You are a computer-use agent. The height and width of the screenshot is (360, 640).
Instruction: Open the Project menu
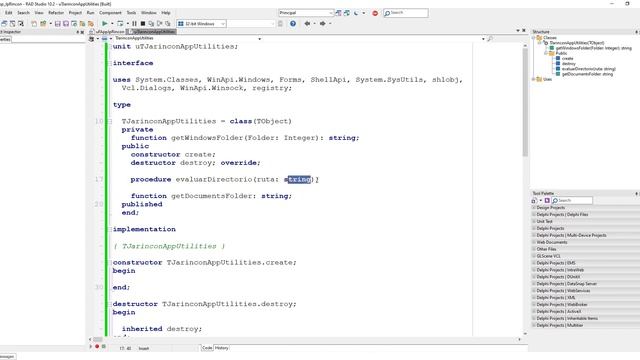75,13
